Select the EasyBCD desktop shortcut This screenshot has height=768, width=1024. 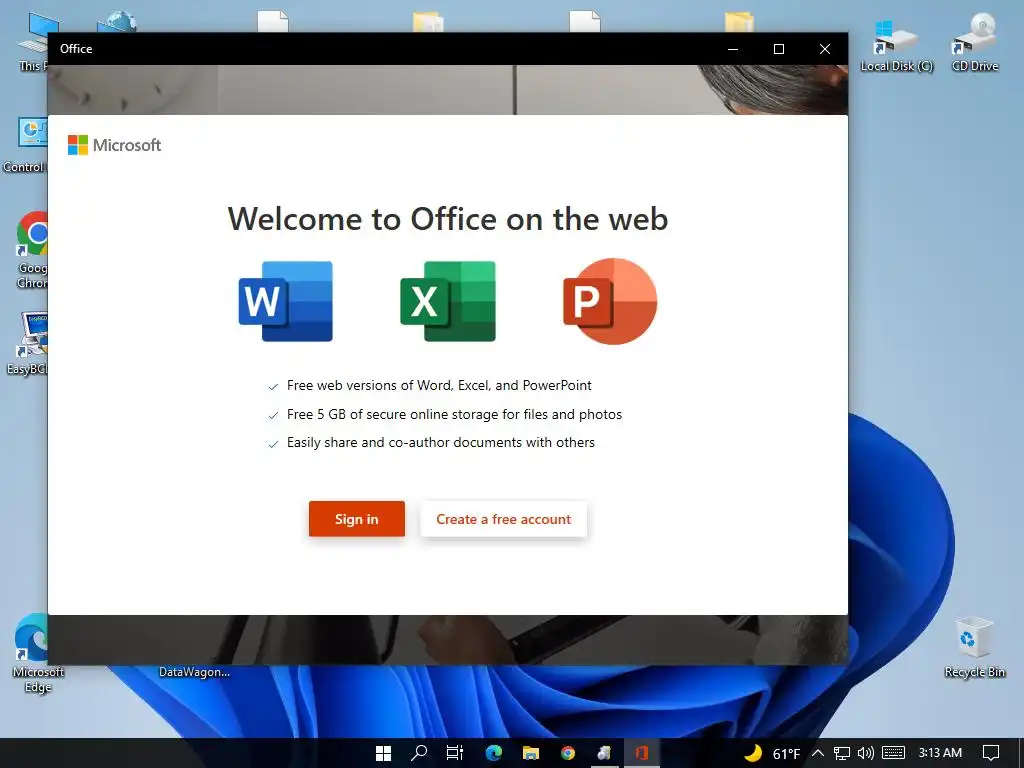27,344
